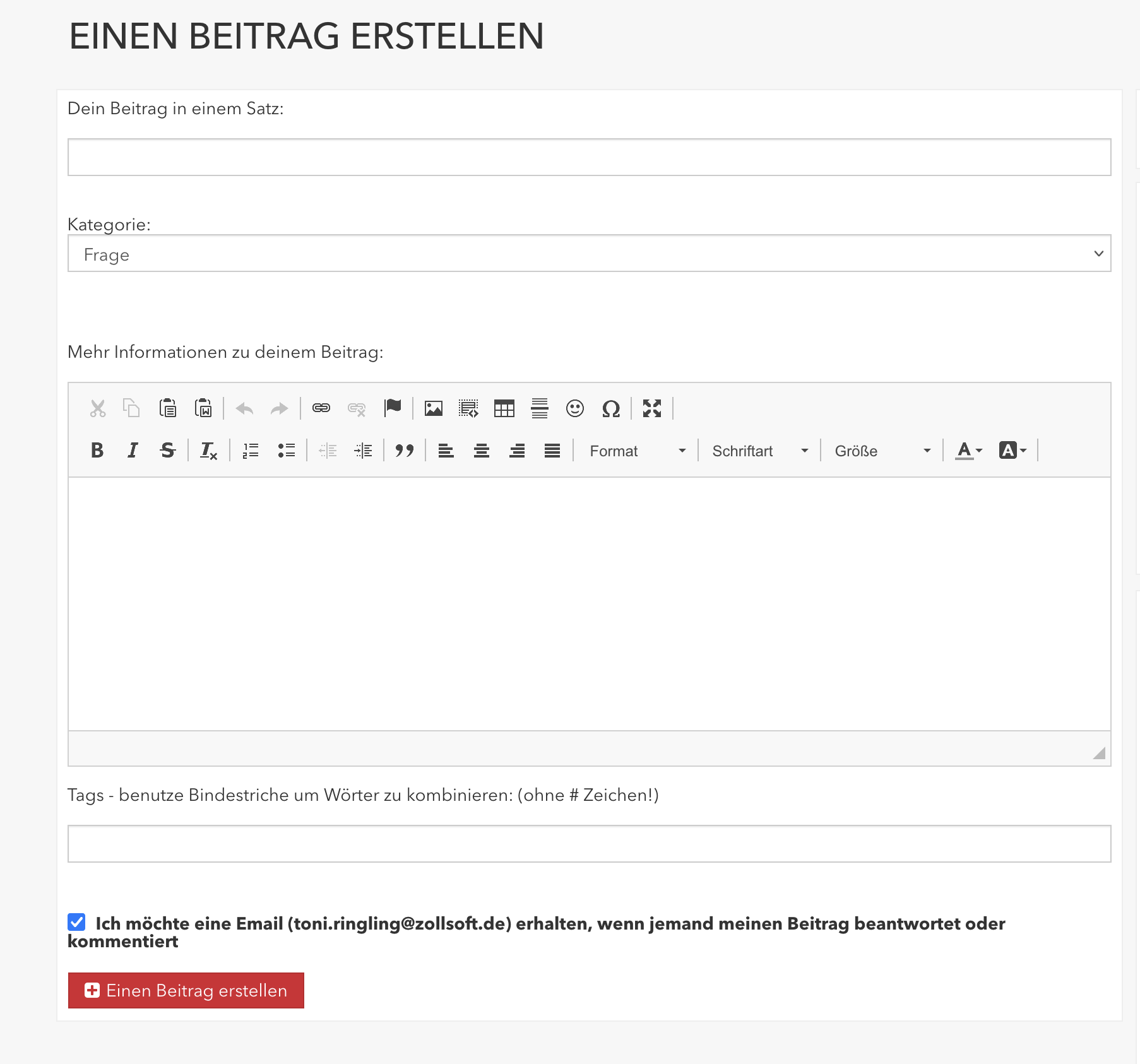Open the text color picker
Viewport: 1140px width, 1064px height.
[x=968, y=451]
